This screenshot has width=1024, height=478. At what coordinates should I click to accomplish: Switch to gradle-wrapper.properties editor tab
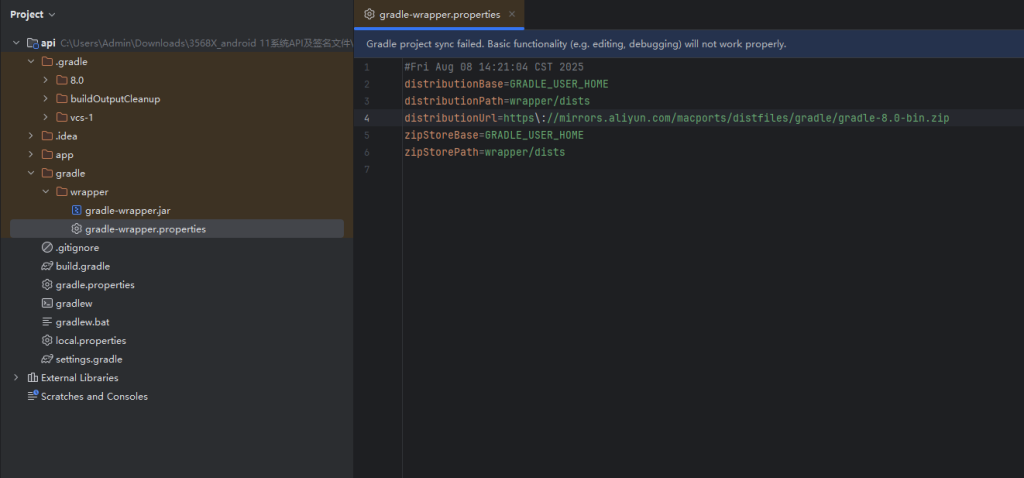439,14
